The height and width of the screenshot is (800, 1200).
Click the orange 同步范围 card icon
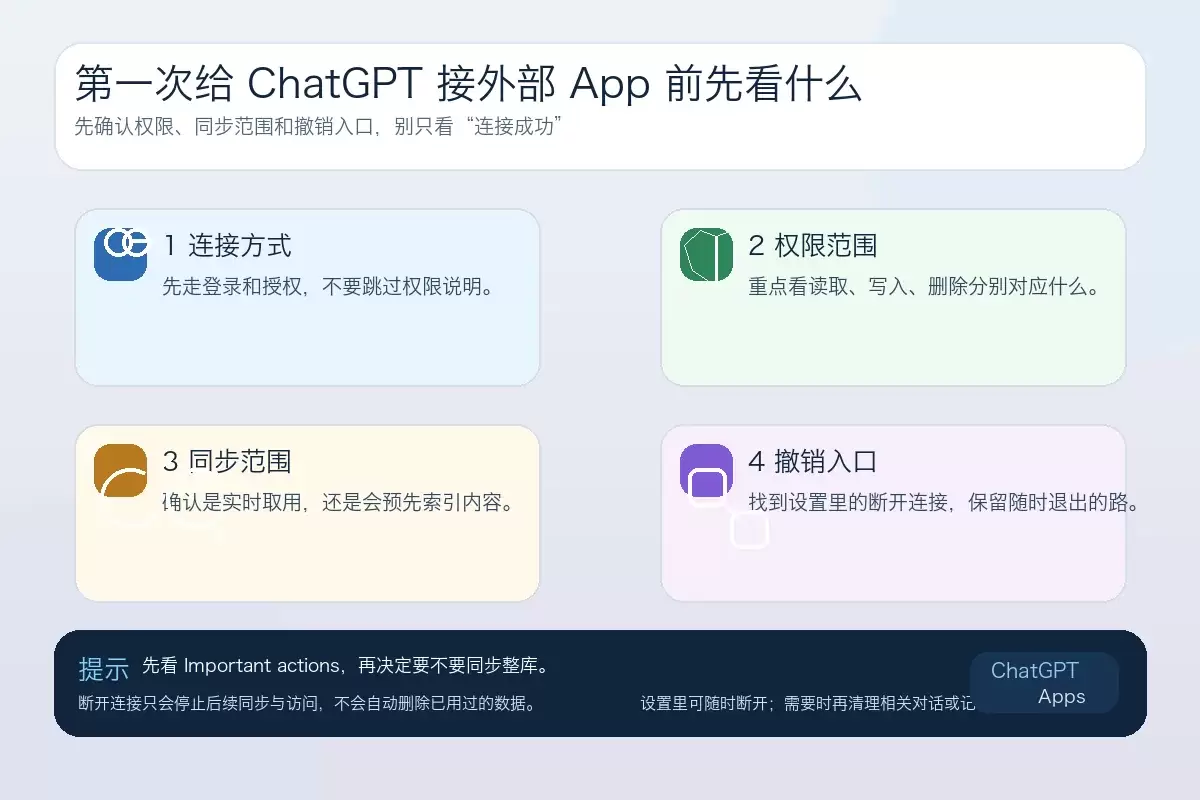[120, 470]
